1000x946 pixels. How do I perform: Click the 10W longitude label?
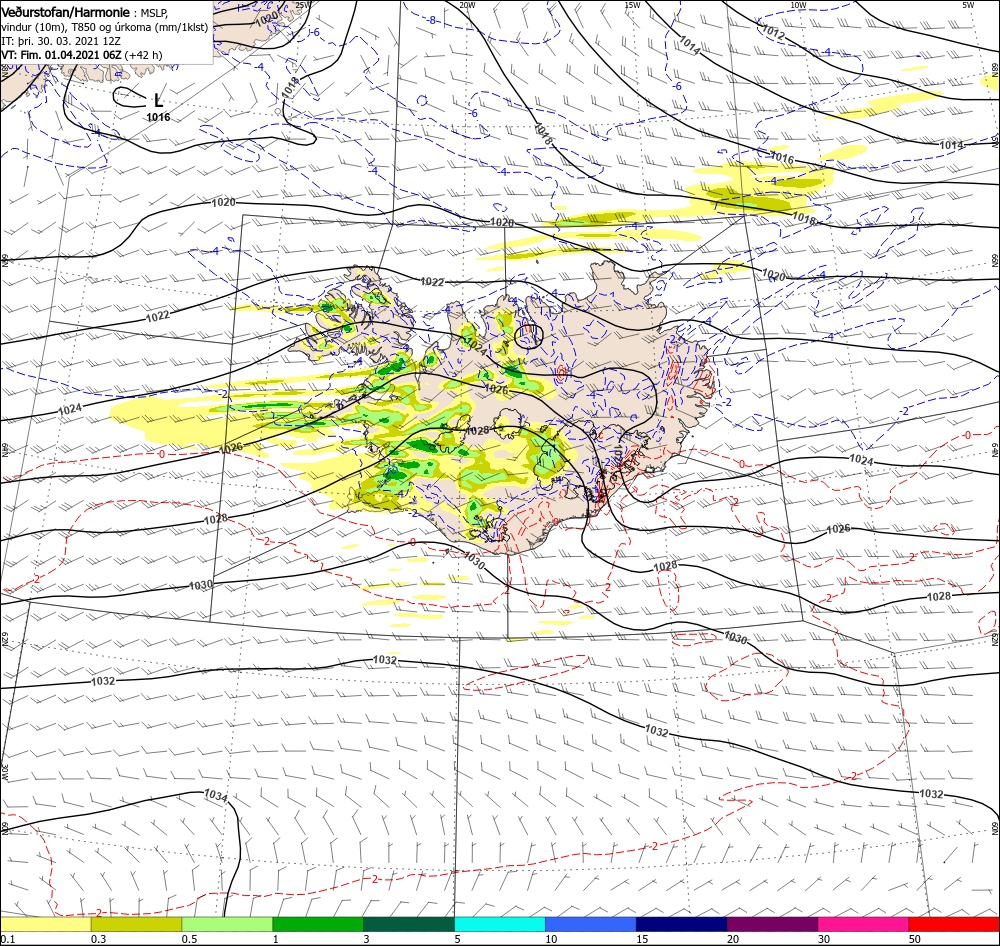tap(798, 5)
